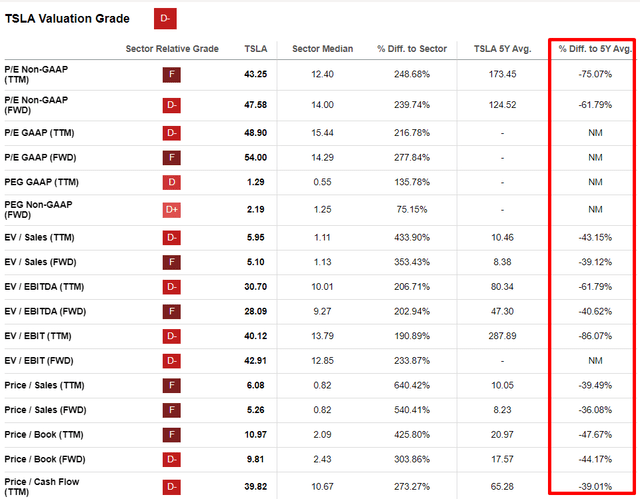Click the D- grade badge for Price / Cash Flow (TTM)
Viewport: 640px width, 499px height.
coord(172,487)
